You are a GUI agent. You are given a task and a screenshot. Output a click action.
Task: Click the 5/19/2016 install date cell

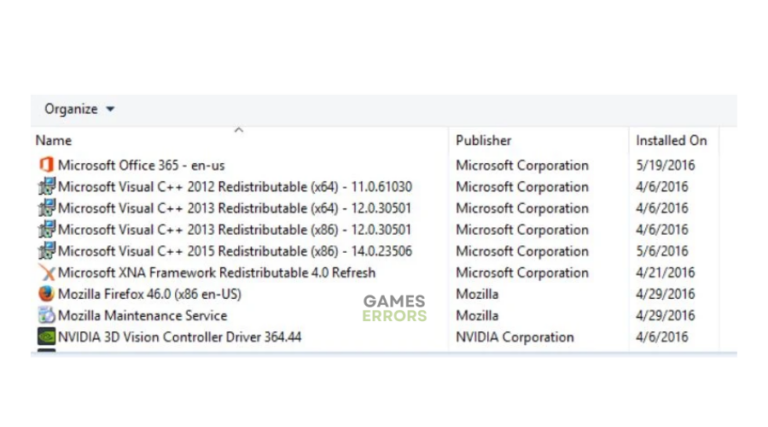(665, 165)
